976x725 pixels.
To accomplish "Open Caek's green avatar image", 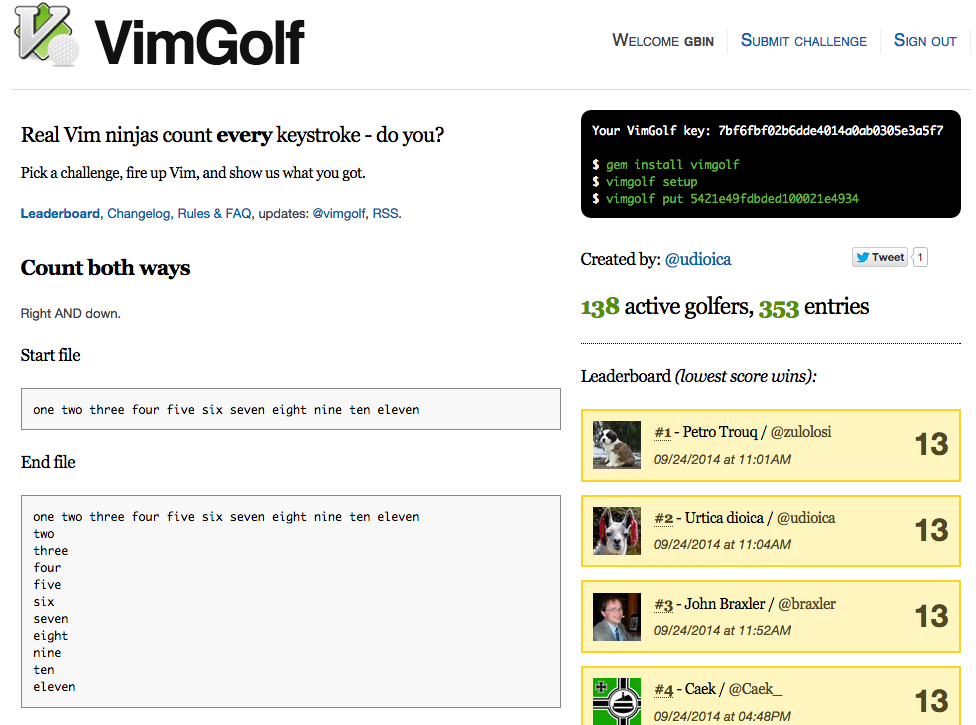I will [x=617, y=700].
